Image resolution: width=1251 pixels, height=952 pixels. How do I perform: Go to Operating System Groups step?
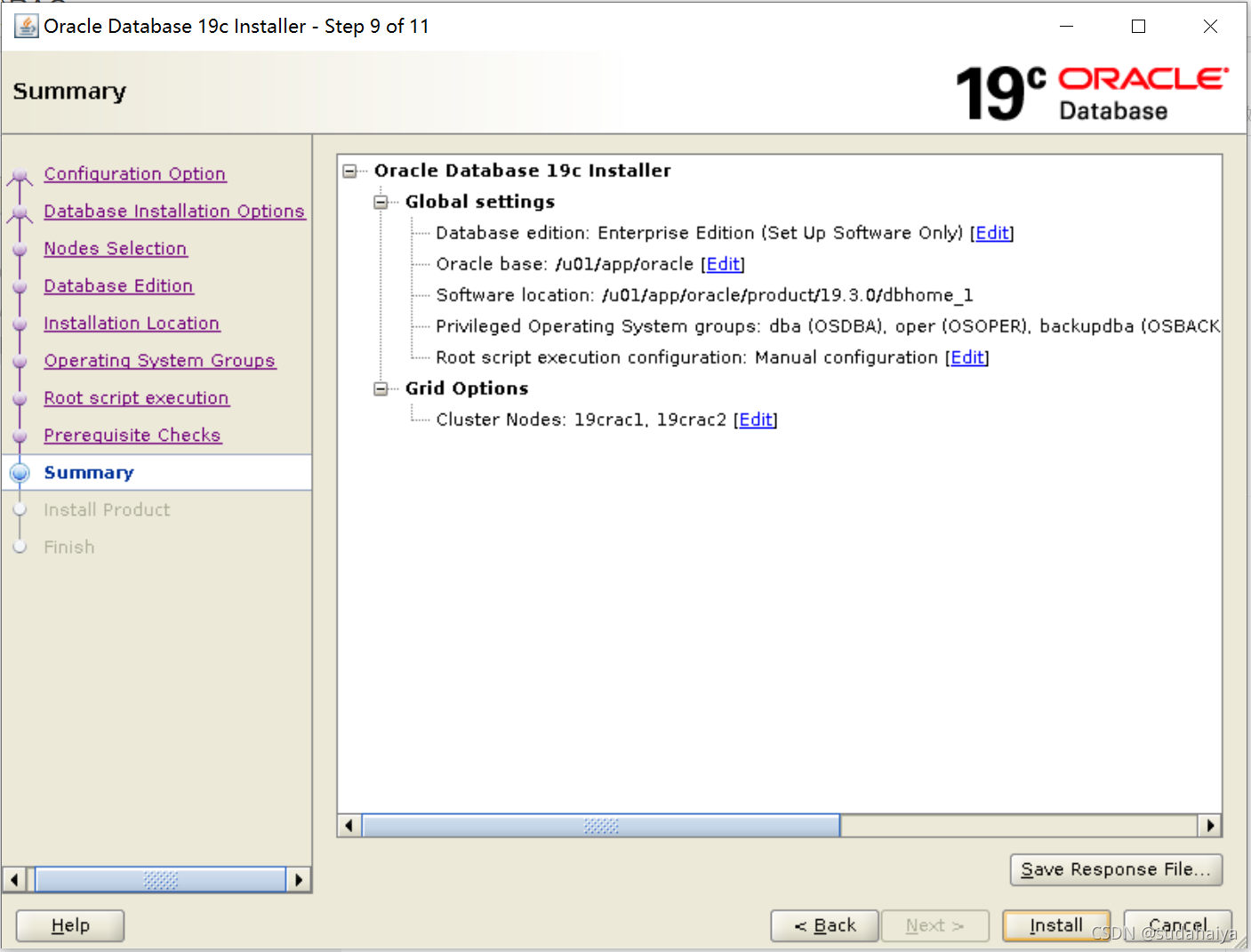coord(160,361)
